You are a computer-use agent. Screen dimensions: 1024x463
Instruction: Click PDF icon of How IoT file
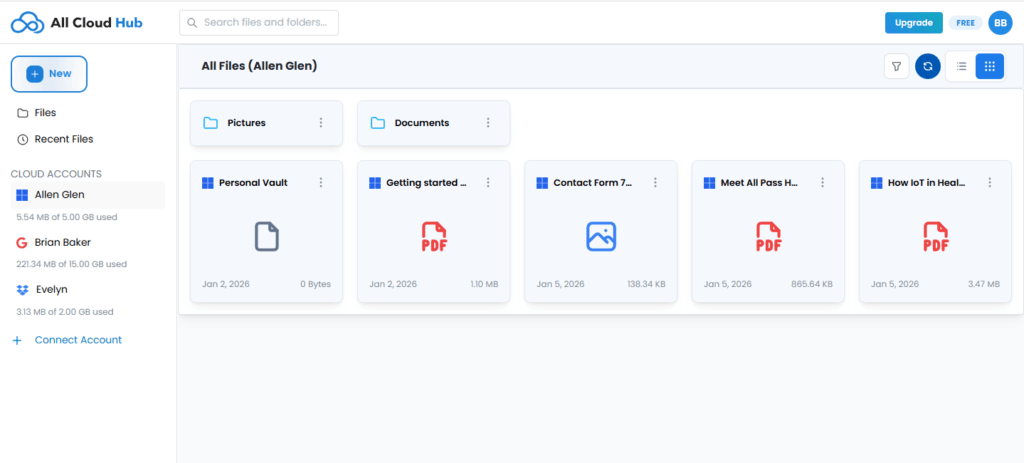[935, 236]
